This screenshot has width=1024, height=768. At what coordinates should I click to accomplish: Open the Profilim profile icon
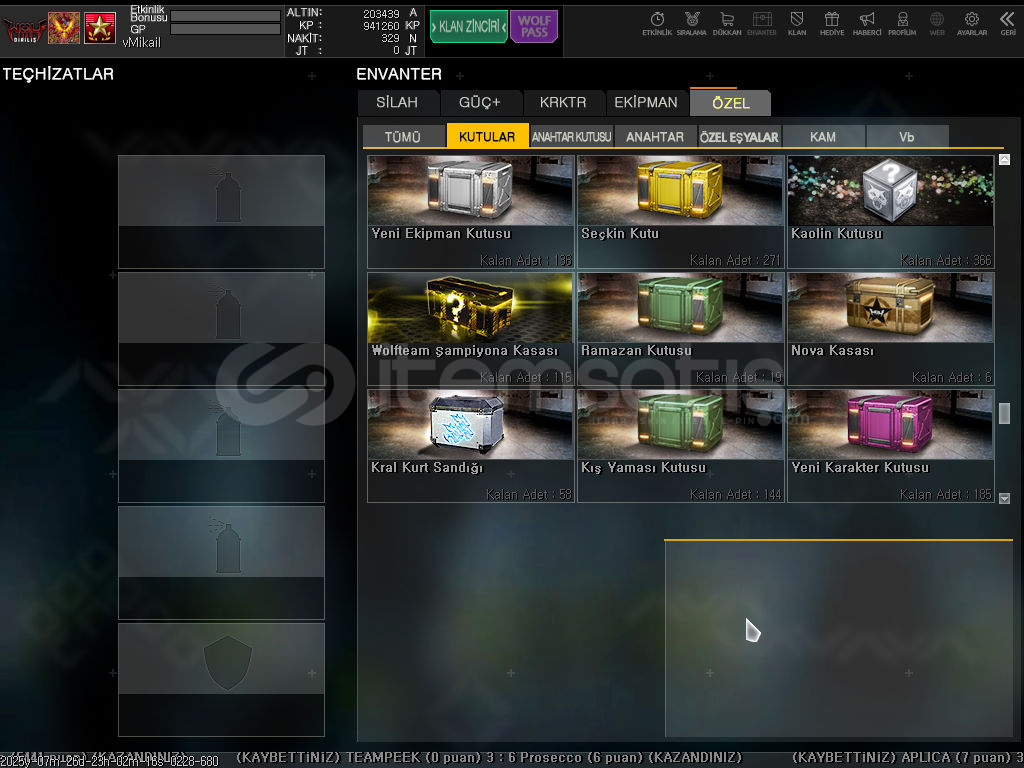click(902, 24)
